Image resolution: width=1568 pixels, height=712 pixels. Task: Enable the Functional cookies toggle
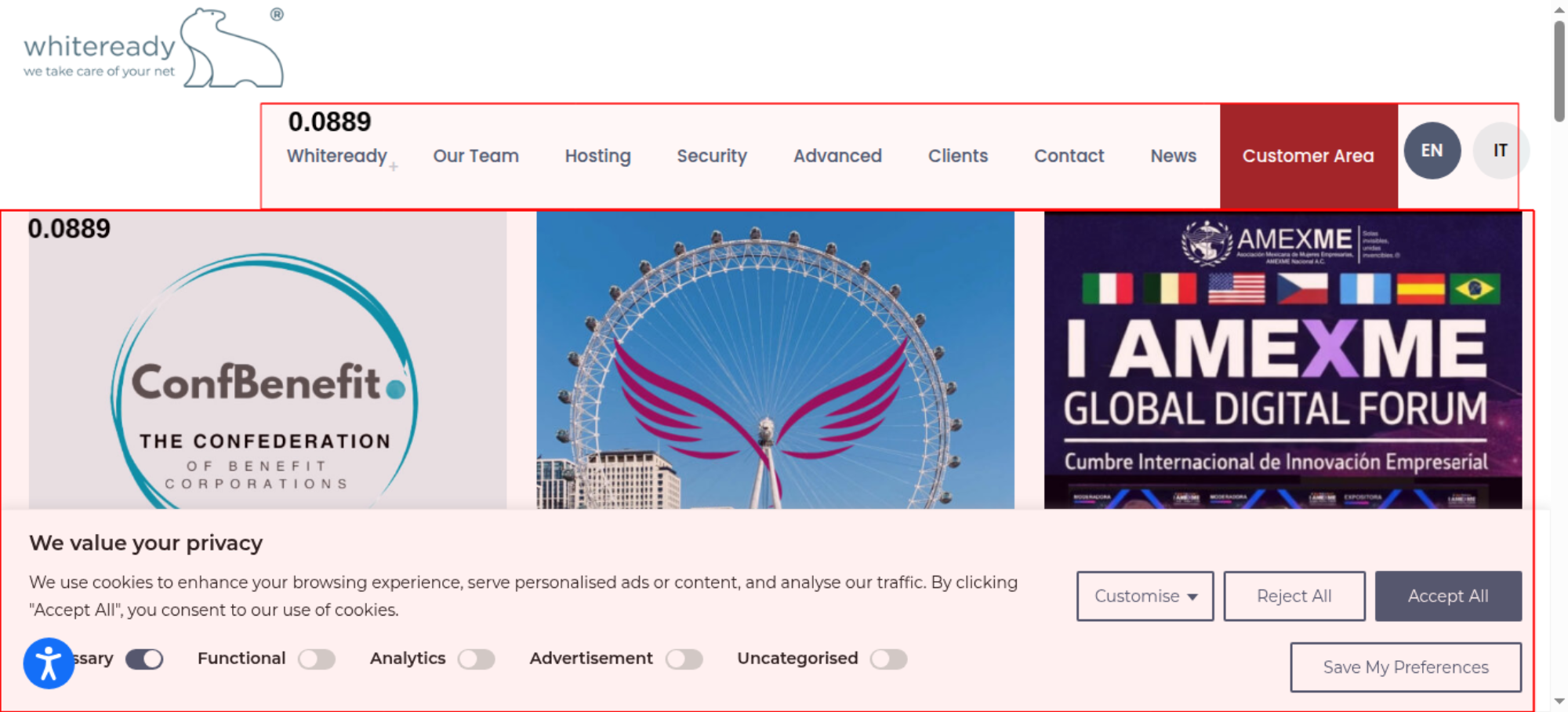coord(317,659)
